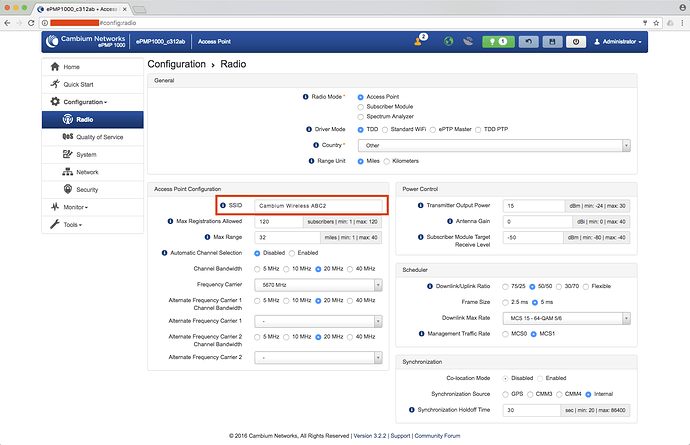Click info icon beside Synchronization Holdoff Time
The height and width of the screenshot is (445, 690).
pos(411,410)
